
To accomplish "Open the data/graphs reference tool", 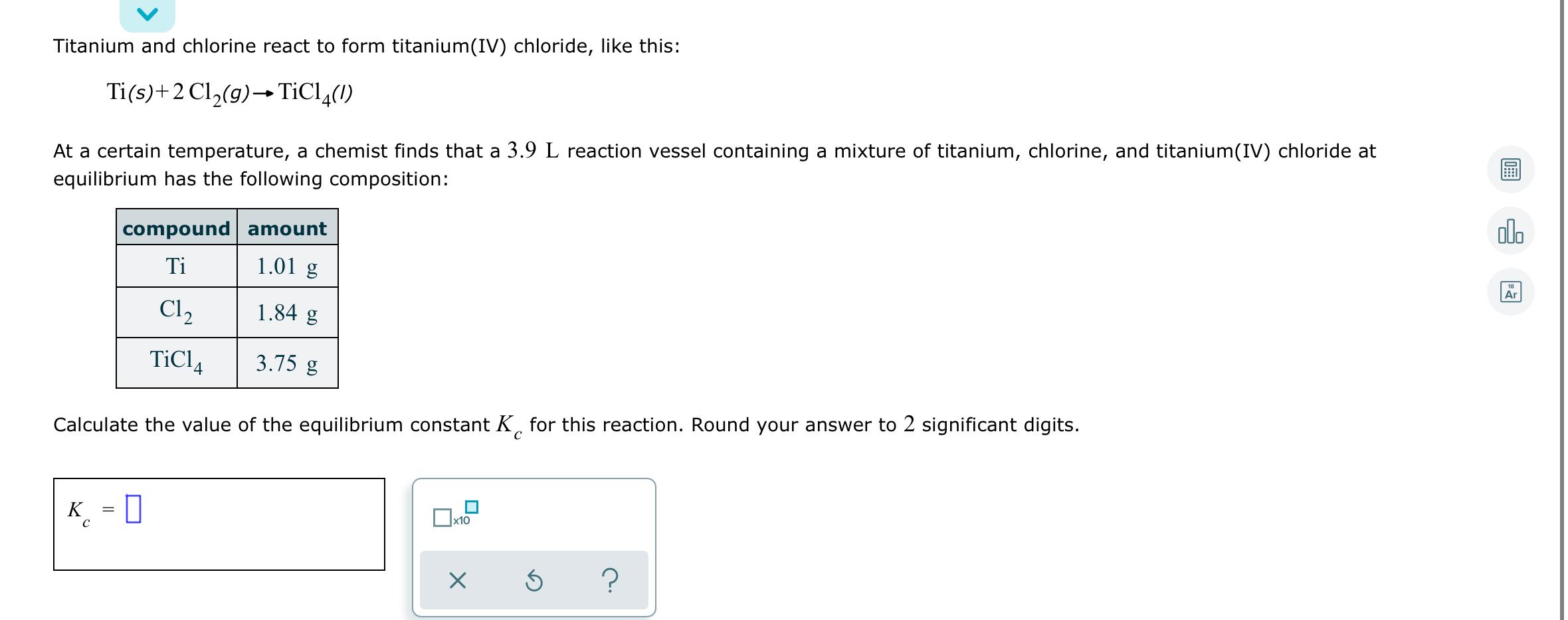I will (x=1511, y=231).
